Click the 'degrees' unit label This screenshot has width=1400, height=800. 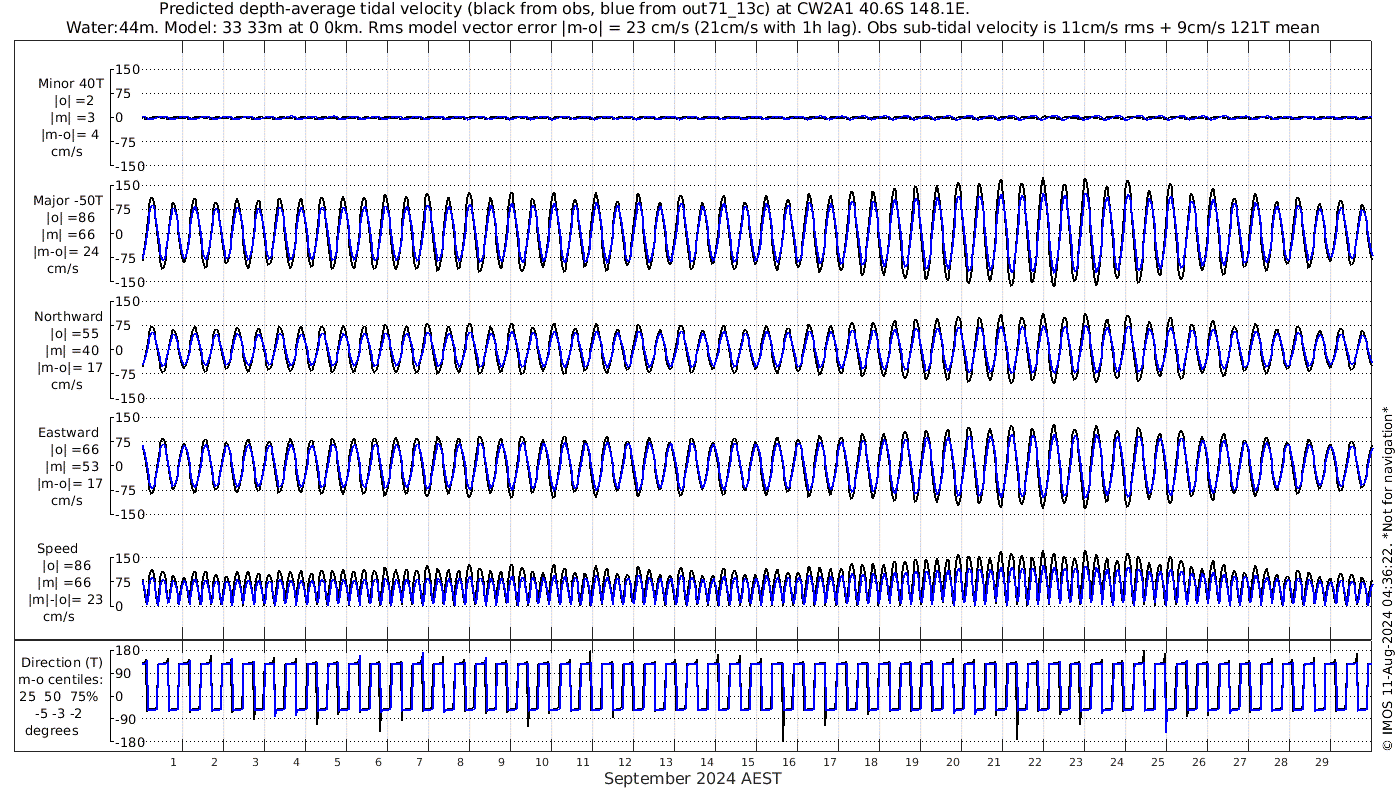[52, 731]
